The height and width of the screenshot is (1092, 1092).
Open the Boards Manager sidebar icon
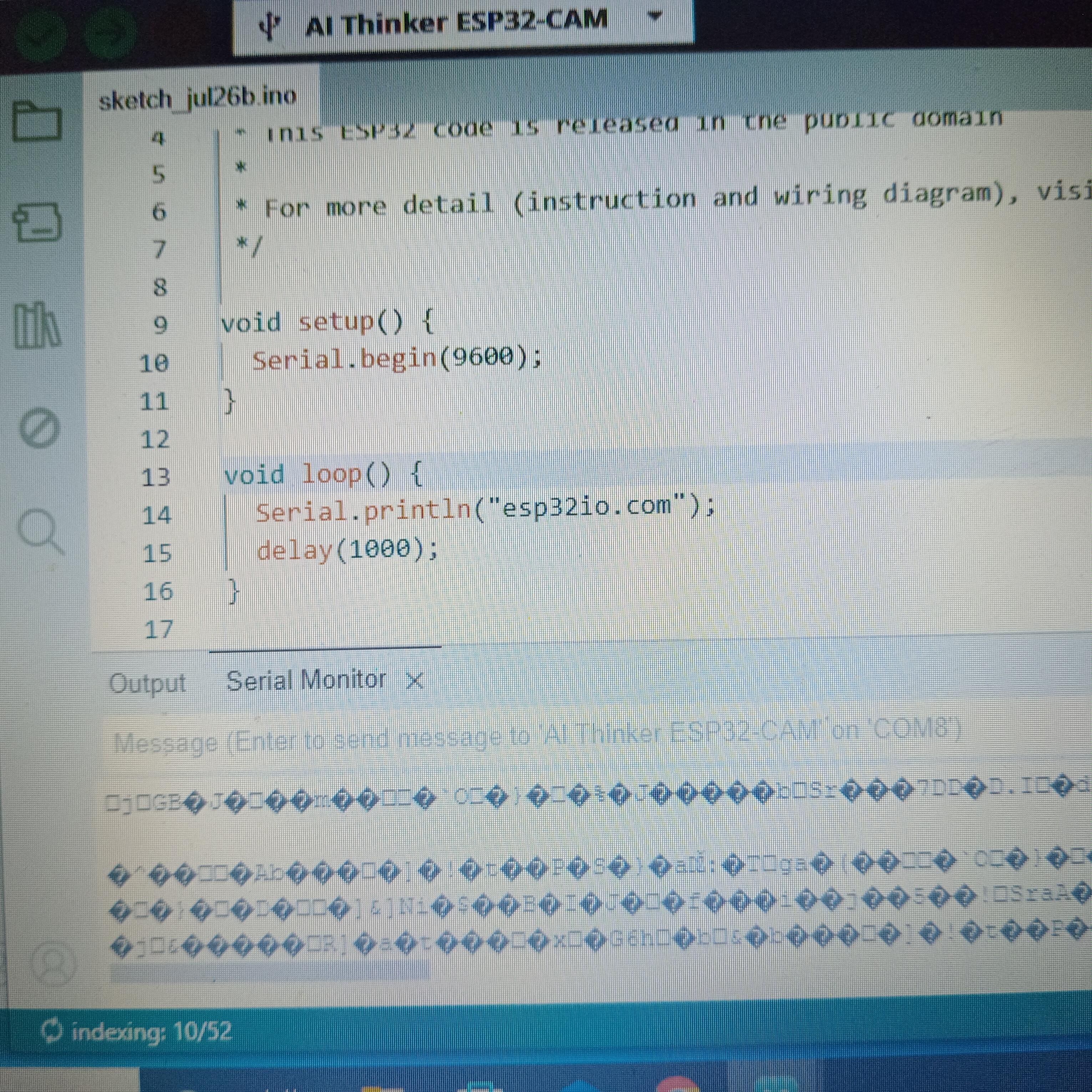(x=37, y=222)
